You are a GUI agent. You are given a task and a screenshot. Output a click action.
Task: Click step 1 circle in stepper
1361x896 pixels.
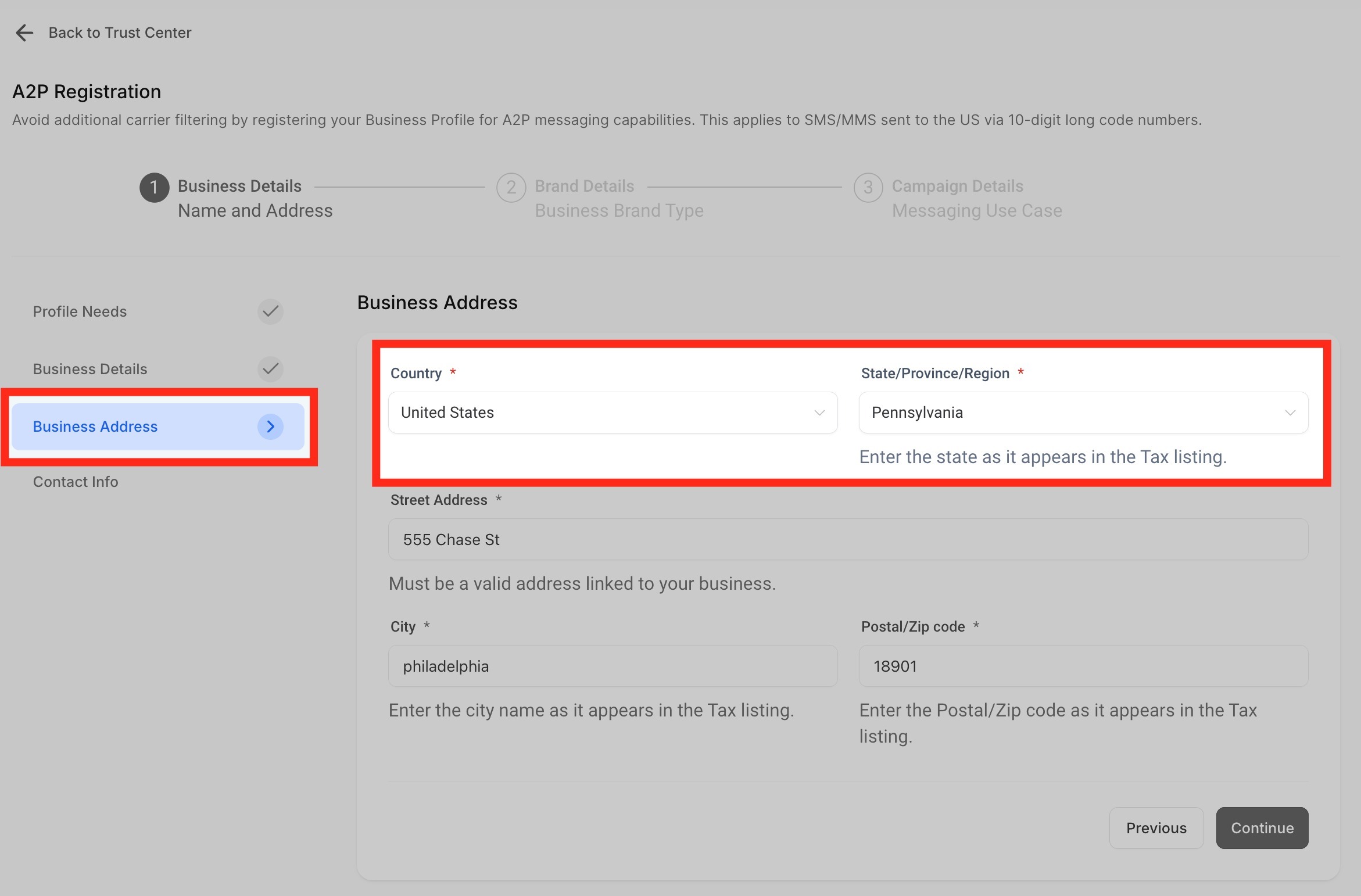tap(154, 187)
